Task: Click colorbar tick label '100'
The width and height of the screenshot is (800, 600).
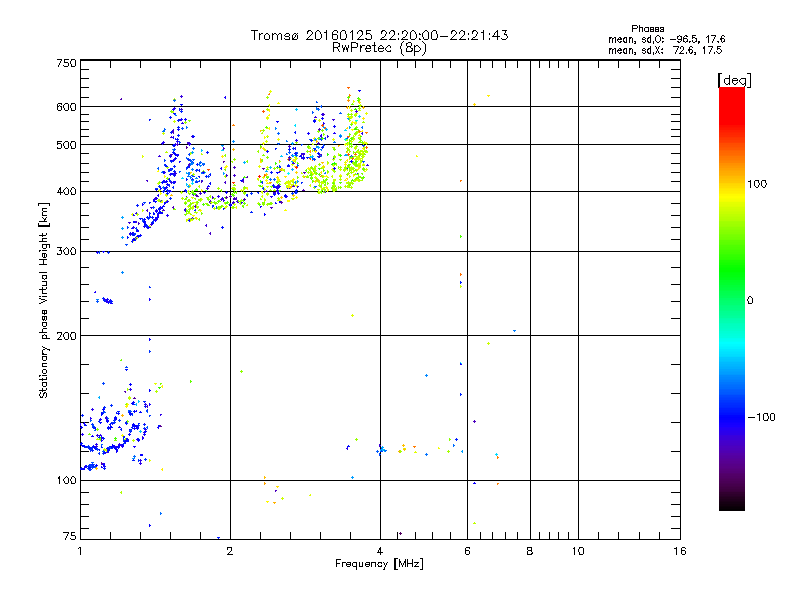Action: coord(757,184)
